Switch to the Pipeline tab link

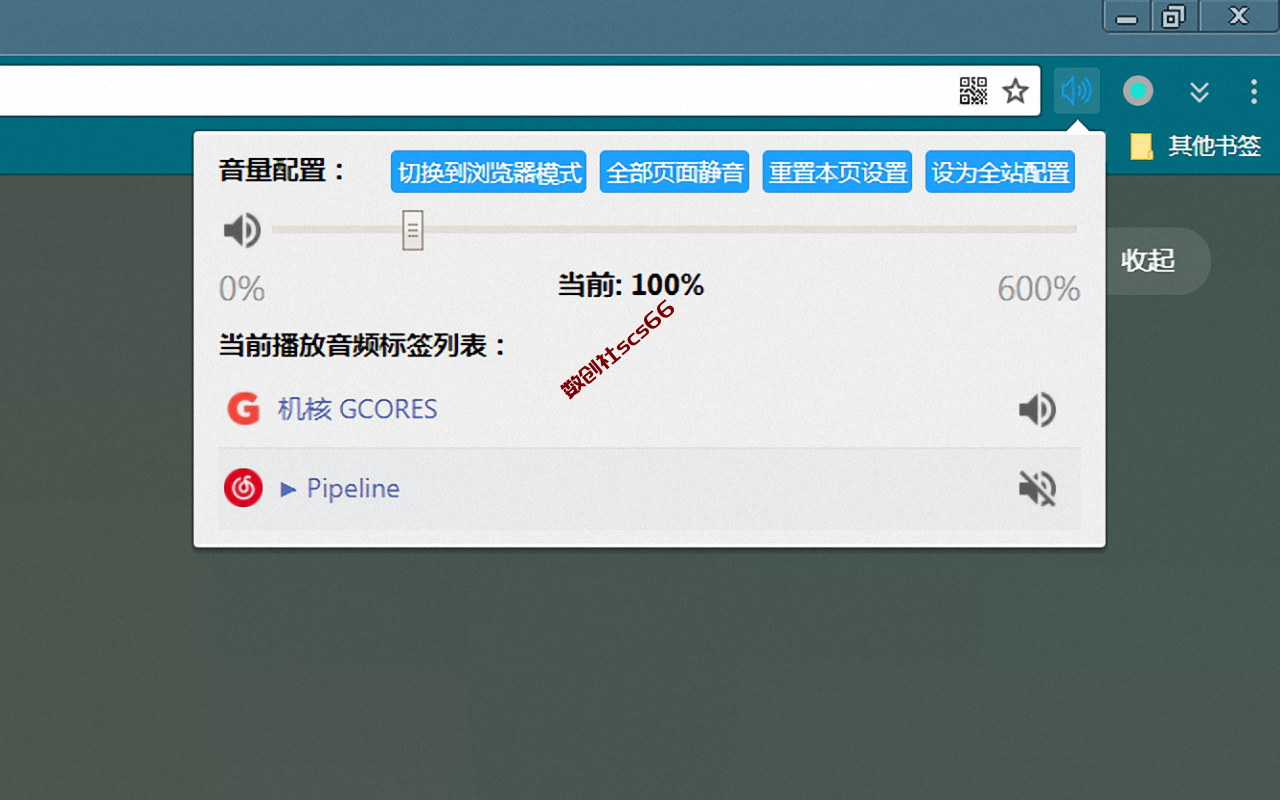(340, 489)
